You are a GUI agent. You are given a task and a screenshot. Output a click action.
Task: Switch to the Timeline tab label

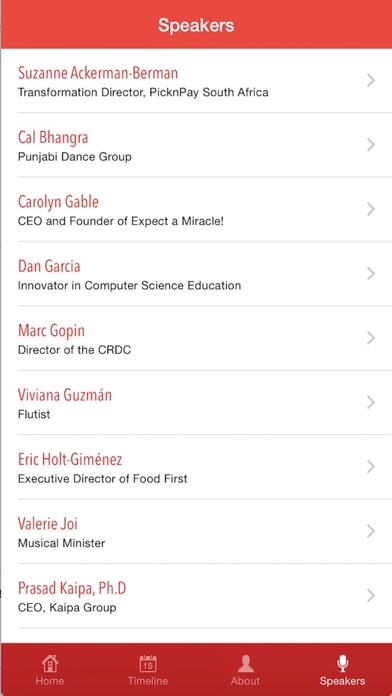coord(148,681)
